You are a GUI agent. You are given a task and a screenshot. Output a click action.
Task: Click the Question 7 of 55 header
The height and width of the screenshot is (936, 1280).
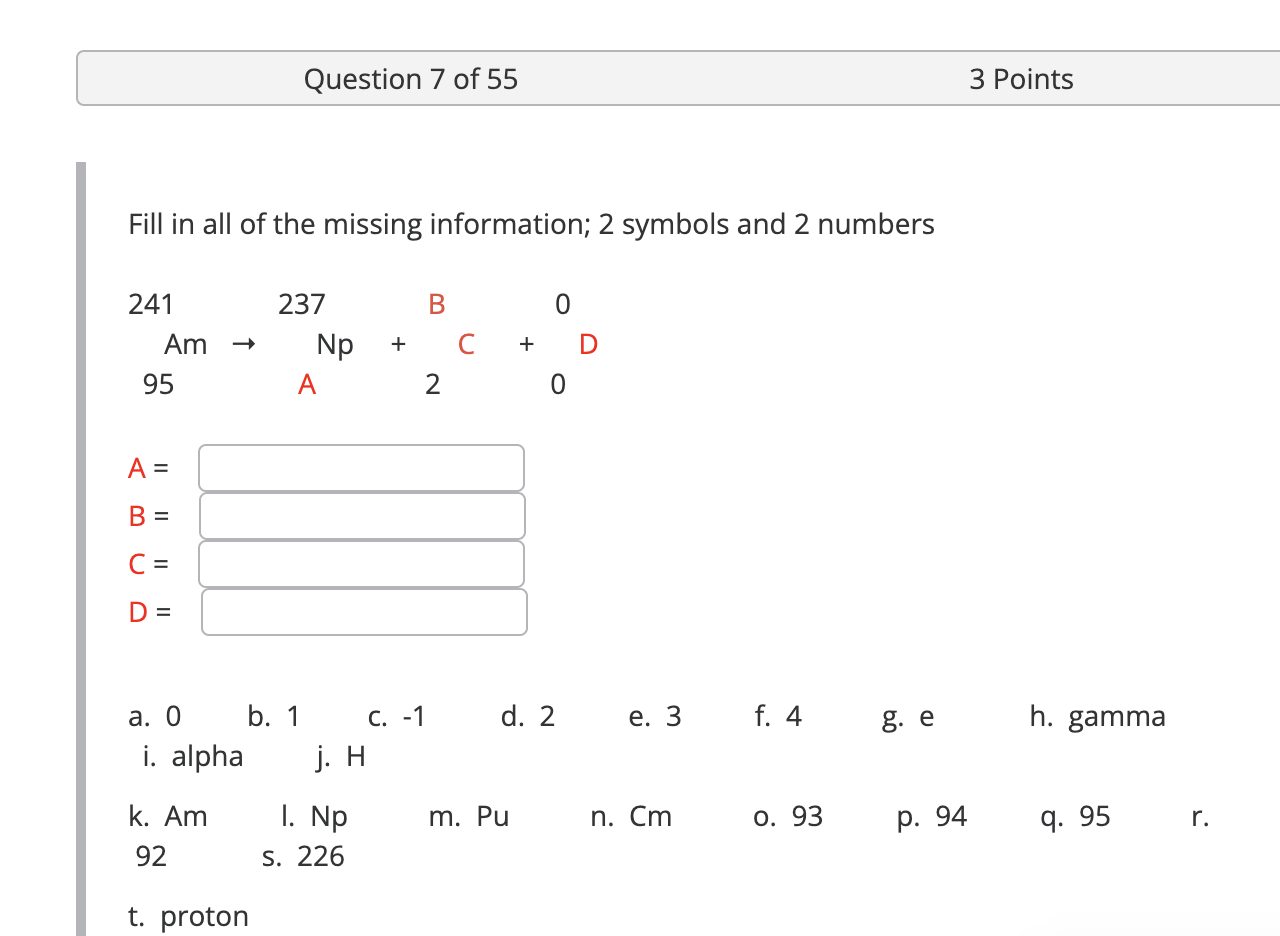click(x=411, y=79)
